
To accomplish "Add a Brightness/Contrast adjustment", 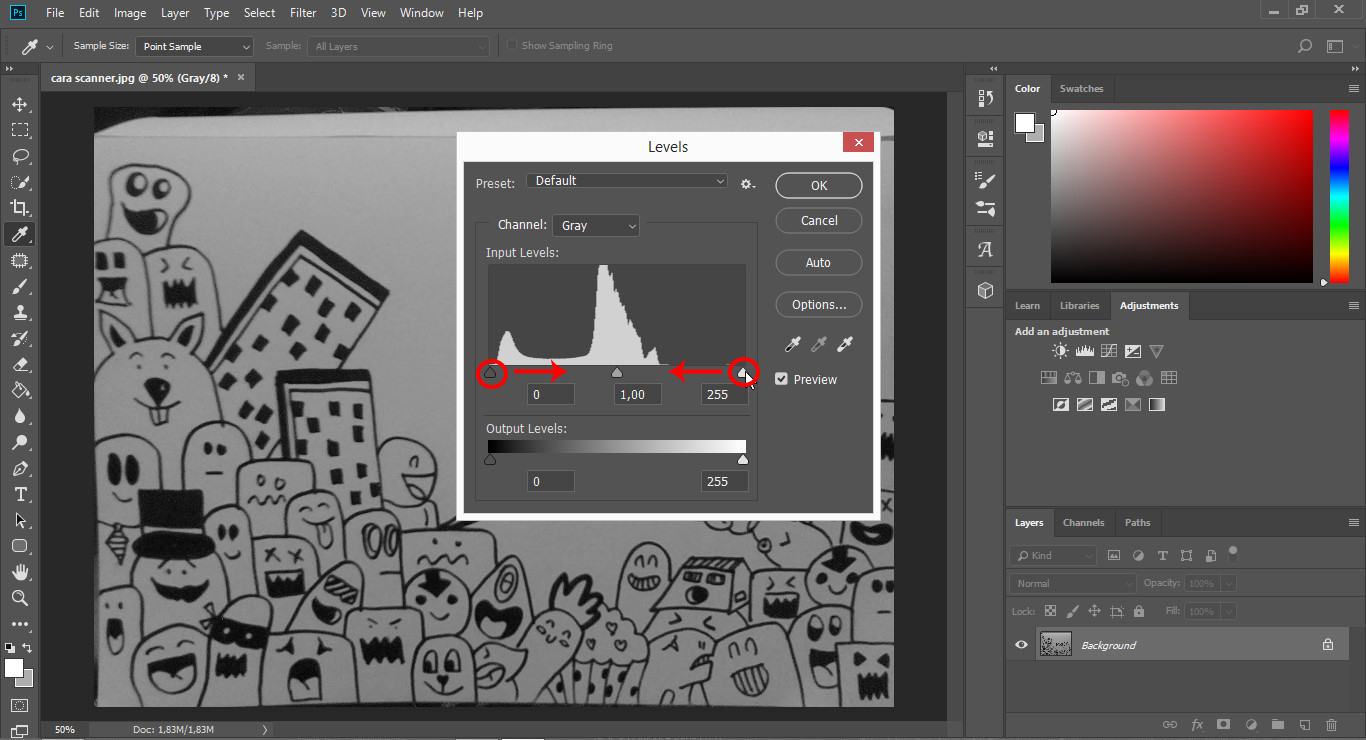I will pyautogui.click(x=1060, y=351).
